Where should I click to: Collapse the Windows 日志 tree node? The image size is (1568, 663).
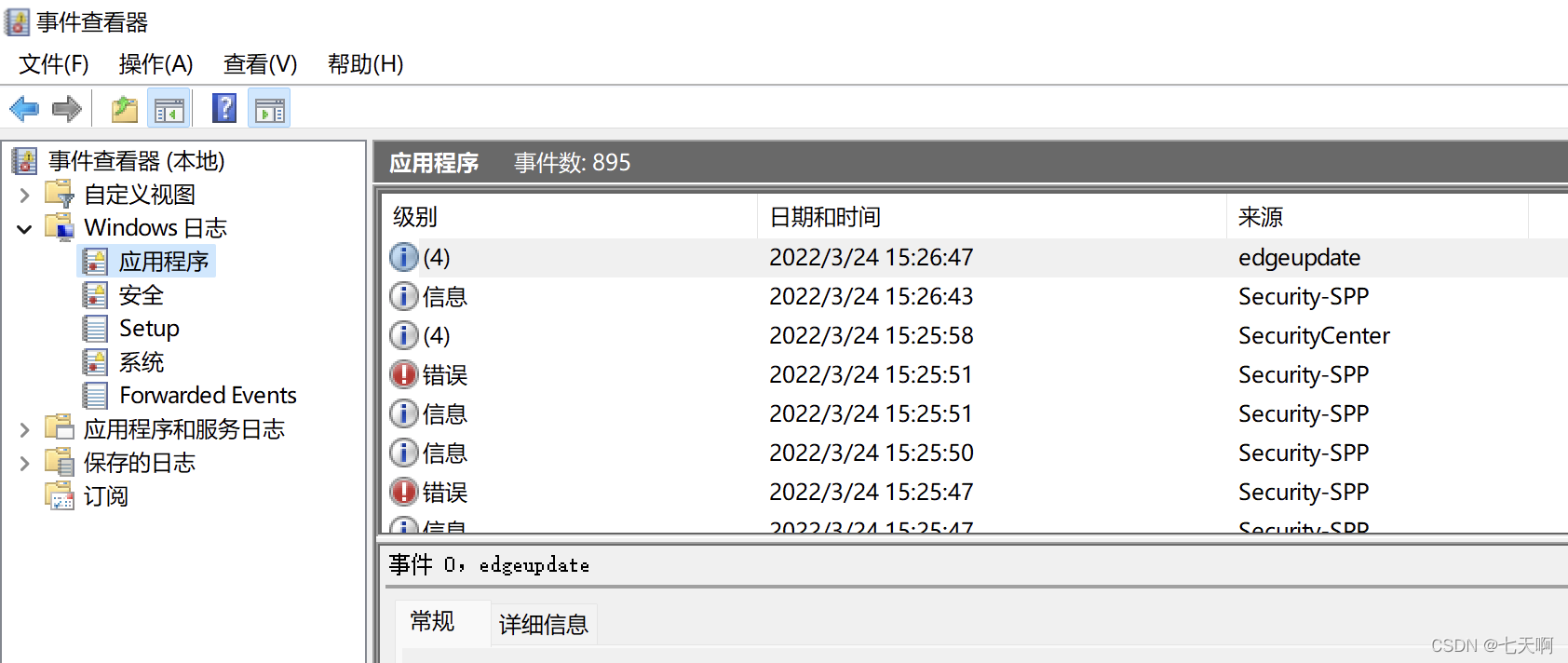pos(25,228)
